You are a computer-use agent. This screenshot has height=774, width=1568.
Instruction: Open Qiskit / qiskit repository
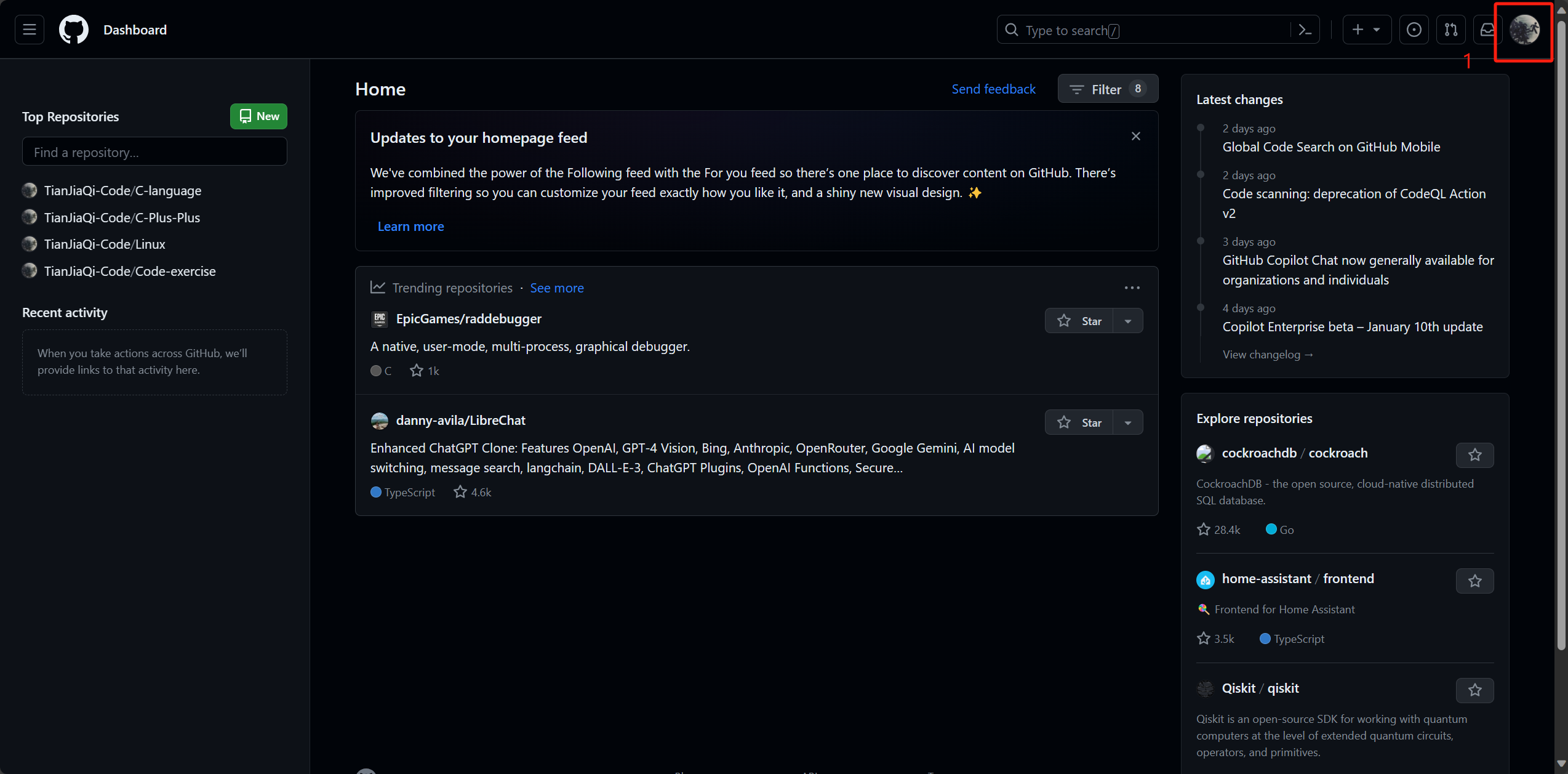click(1260, 688)
